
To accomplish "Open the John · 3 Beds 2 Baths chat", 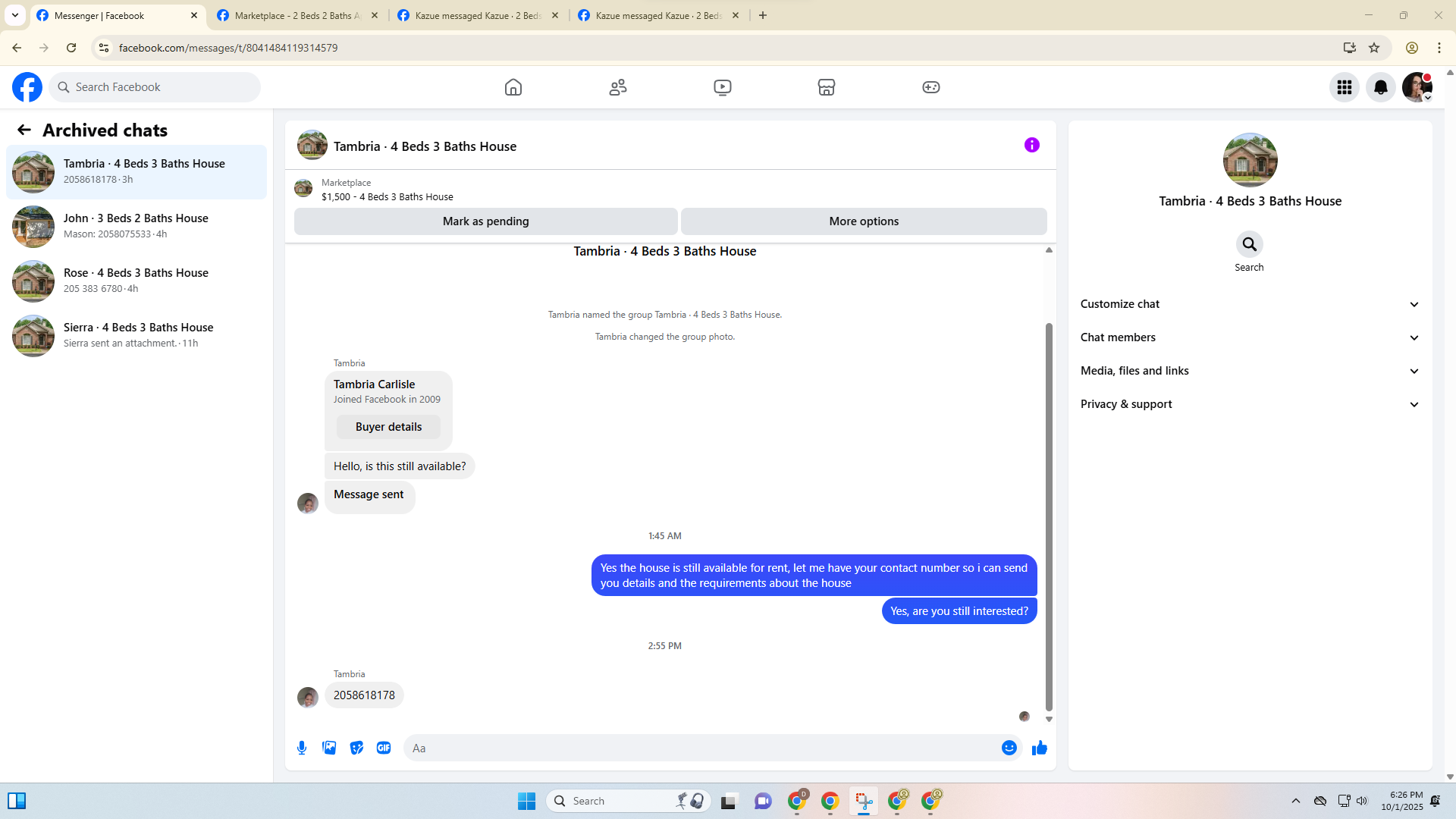I will 136,227.
